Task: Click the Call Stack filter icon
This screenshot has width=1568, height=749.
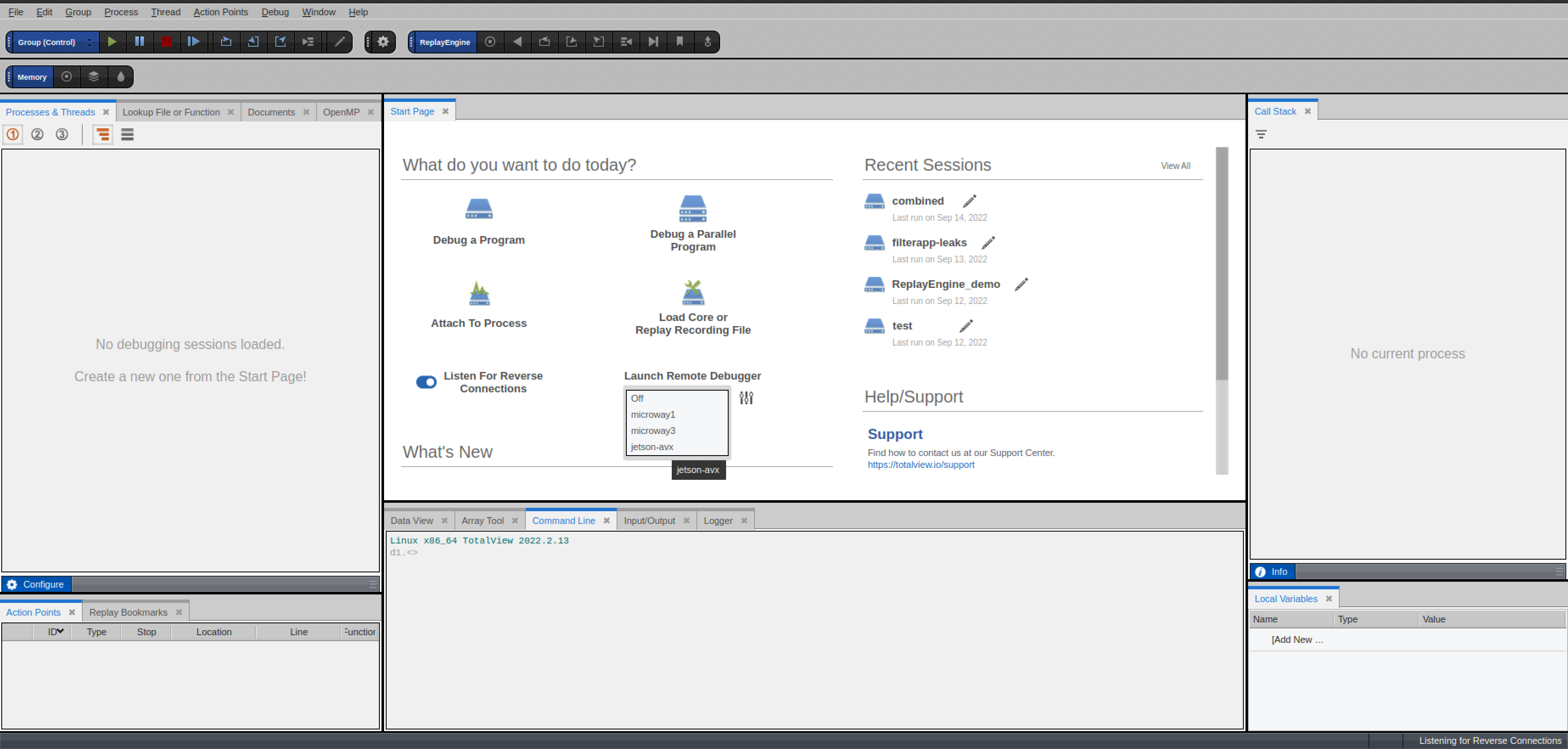Action: point(1261,134)
